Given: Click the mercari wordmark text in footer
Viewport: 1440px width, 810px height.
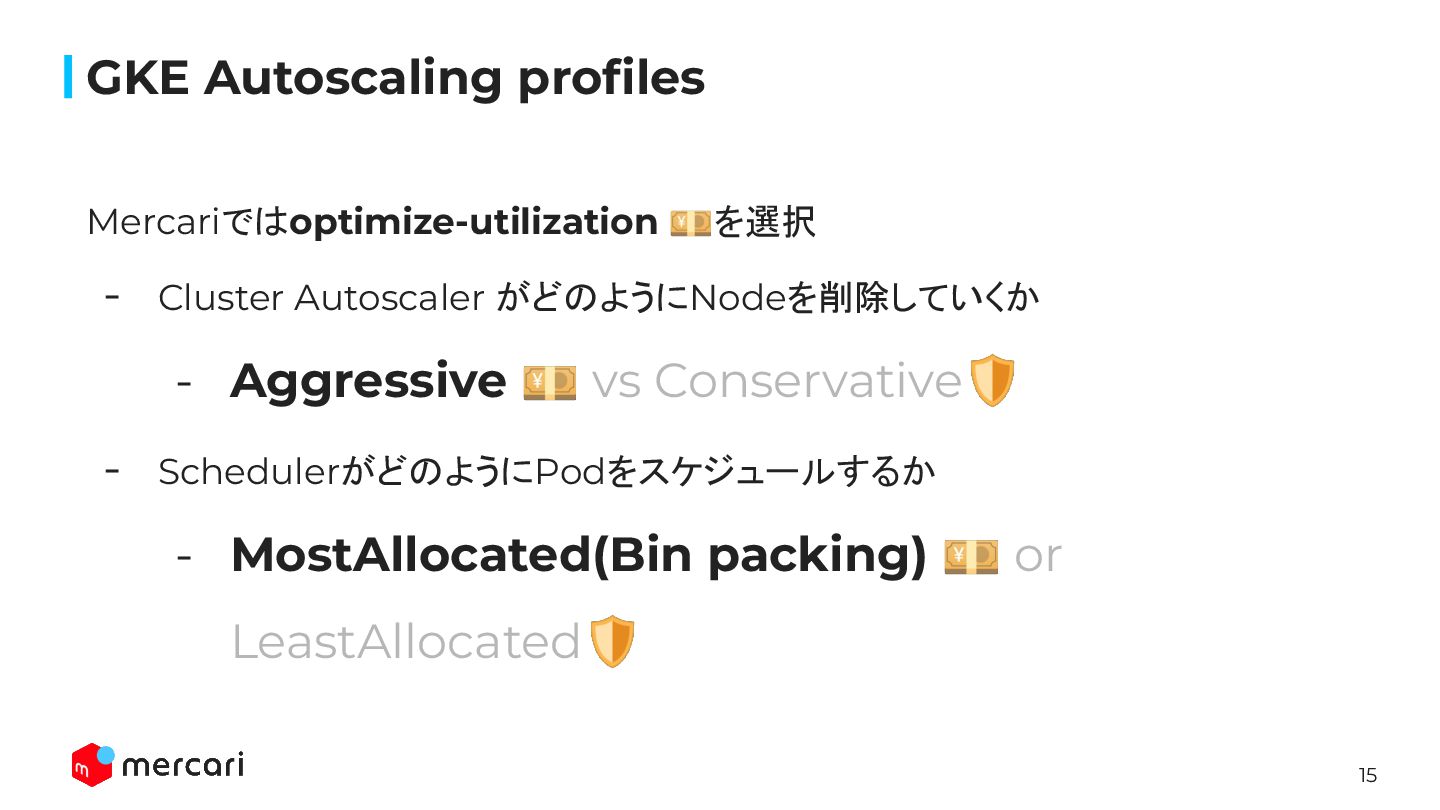Looking at the screenshot, I should point(182,766).
